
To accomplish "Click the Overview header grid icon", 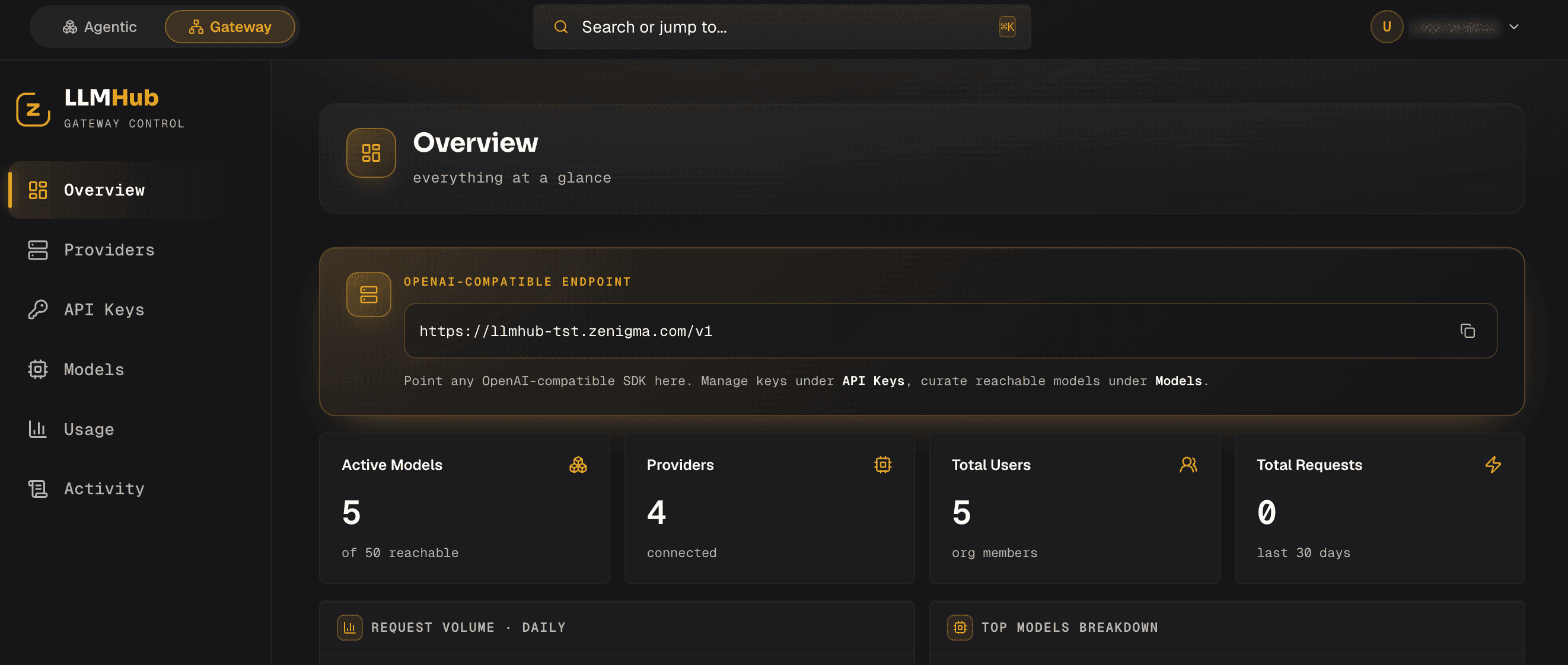I will pyautogui.click(x=371, y=153).
